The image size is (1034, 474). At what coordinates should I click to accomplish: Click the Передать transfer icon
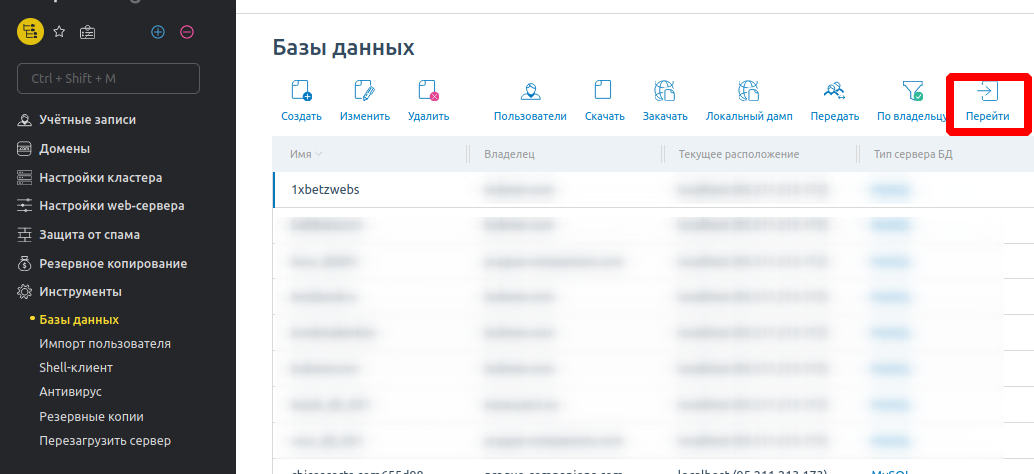point(834,92)
